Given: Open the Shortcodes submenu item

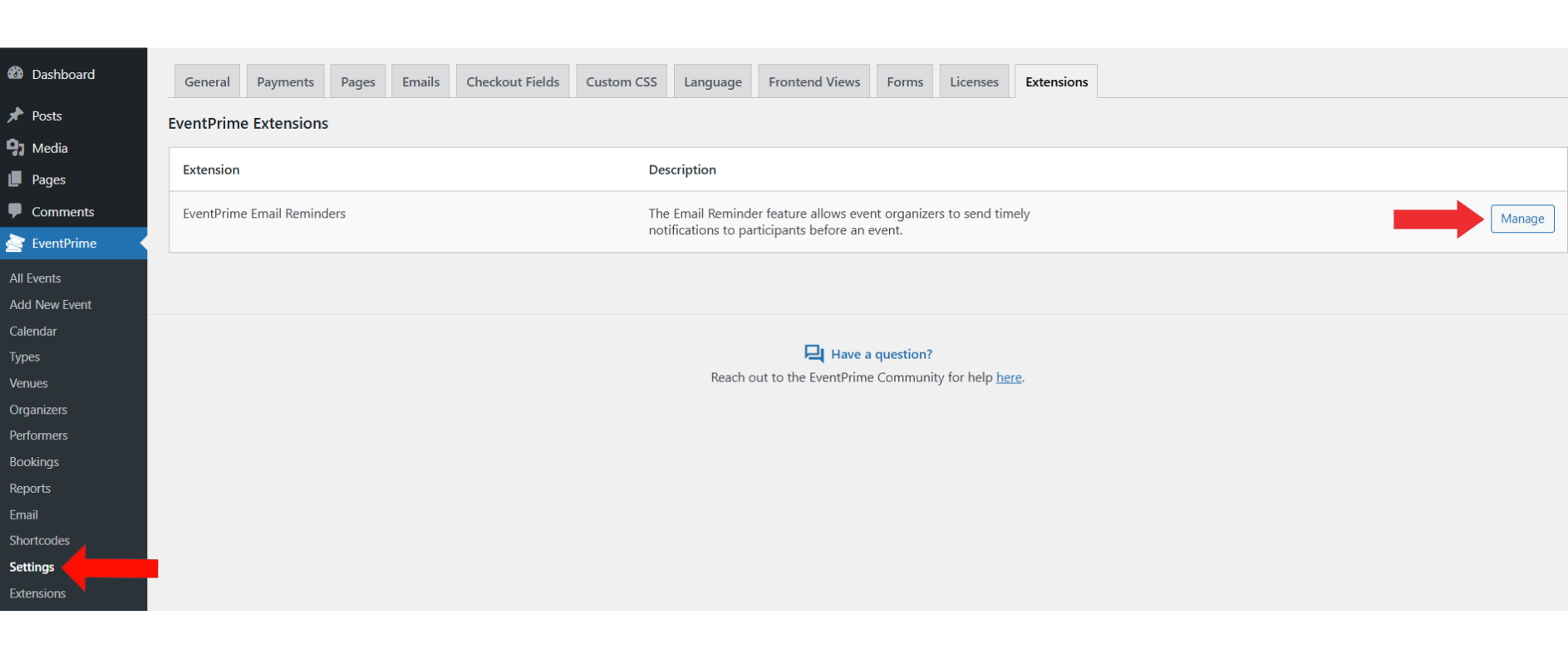Looking at the screenshot, I should click(x=40, y=540).
